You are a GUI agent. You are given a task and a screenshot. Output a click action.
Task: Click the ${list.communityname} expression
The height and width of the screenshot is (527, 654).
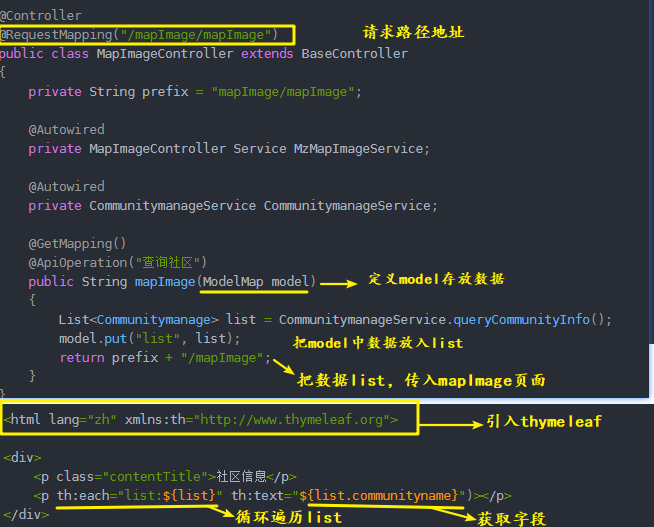[379, 496]
